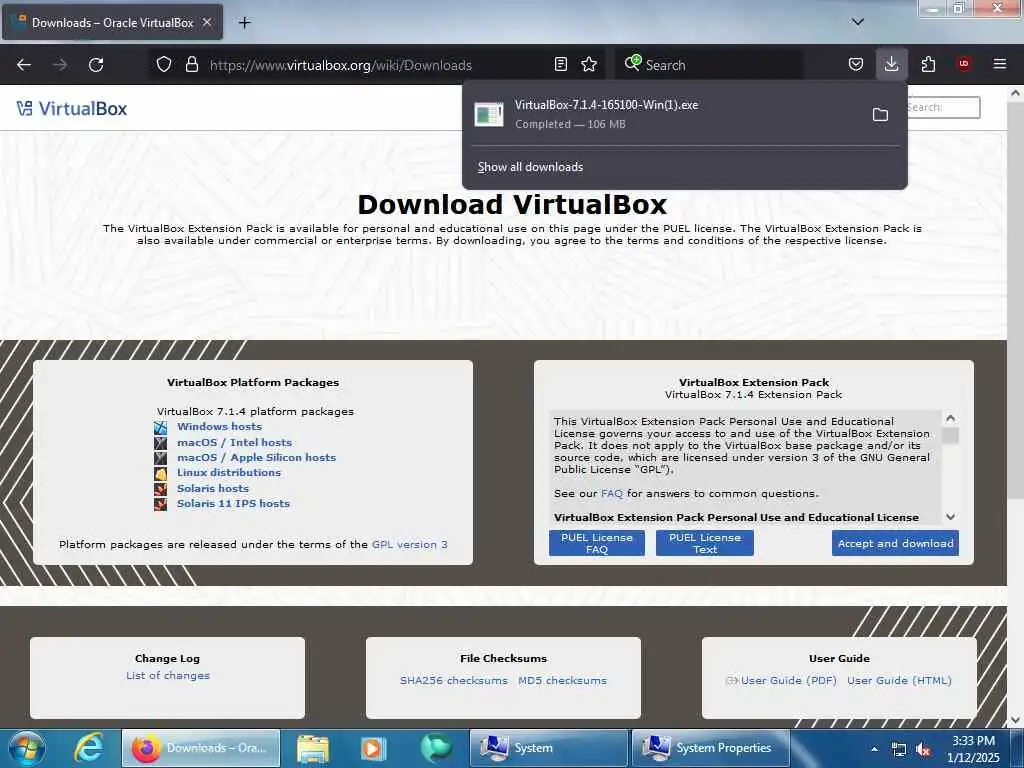Open the Solaris hosts link
The width and height of the screenshot is (1024, 768).
(213, 488)
